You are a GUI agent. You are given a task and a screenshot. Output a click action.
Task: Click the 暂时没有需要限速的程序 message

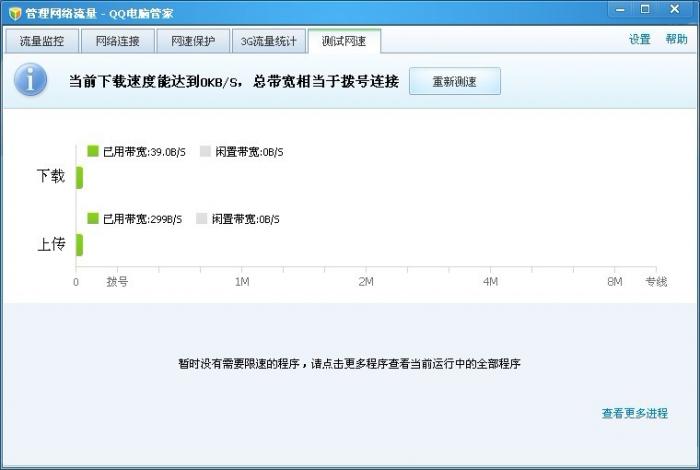[350, 364]
